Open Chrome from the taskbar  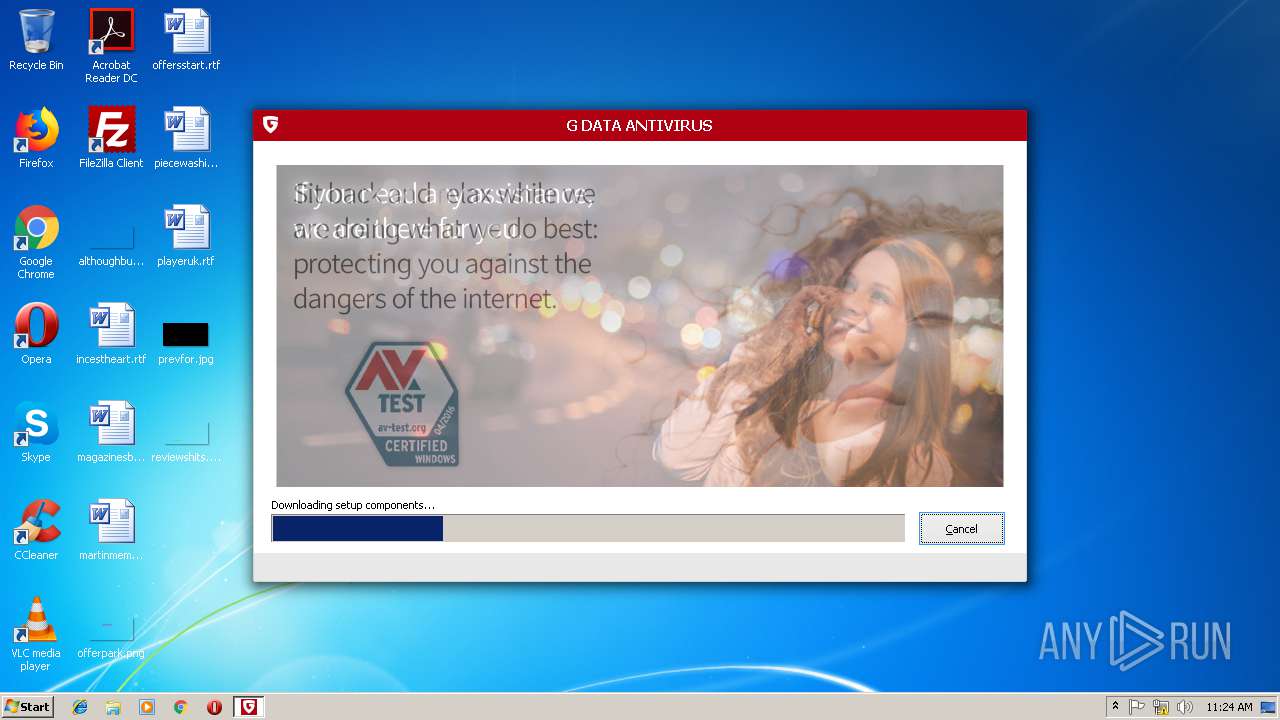click(181, 707)
